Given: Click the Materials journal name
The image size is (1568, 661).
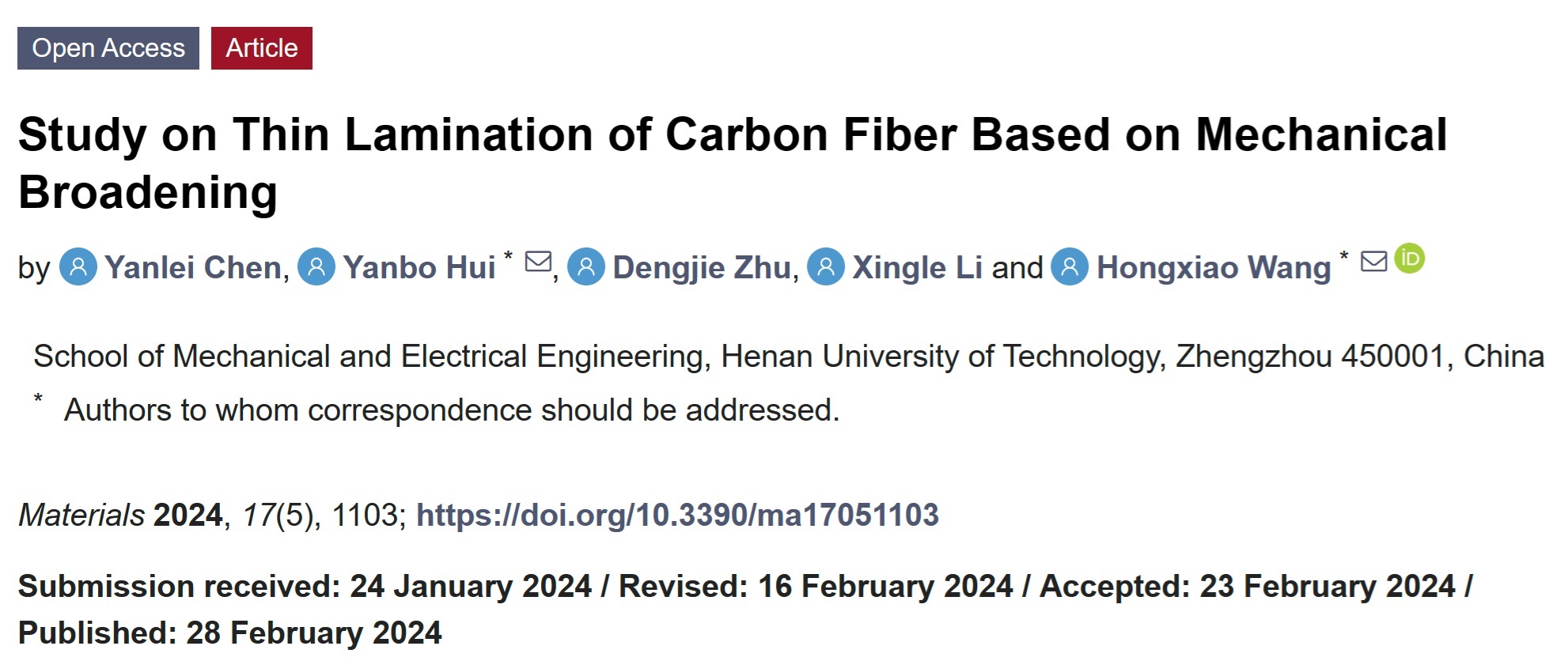Looking at the screenshot, I should (81, 516).
